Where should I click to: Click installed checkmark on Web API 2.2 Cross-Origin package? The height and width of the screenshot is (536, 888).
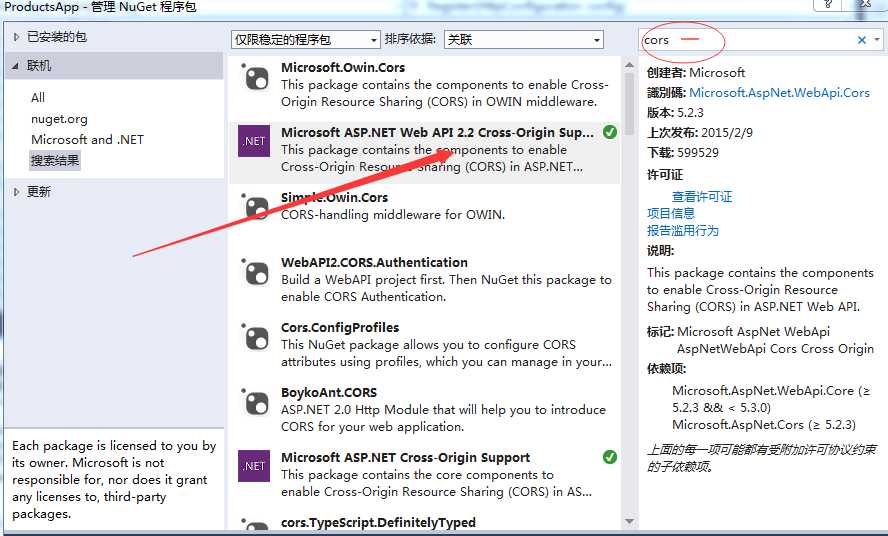(610, 132)
